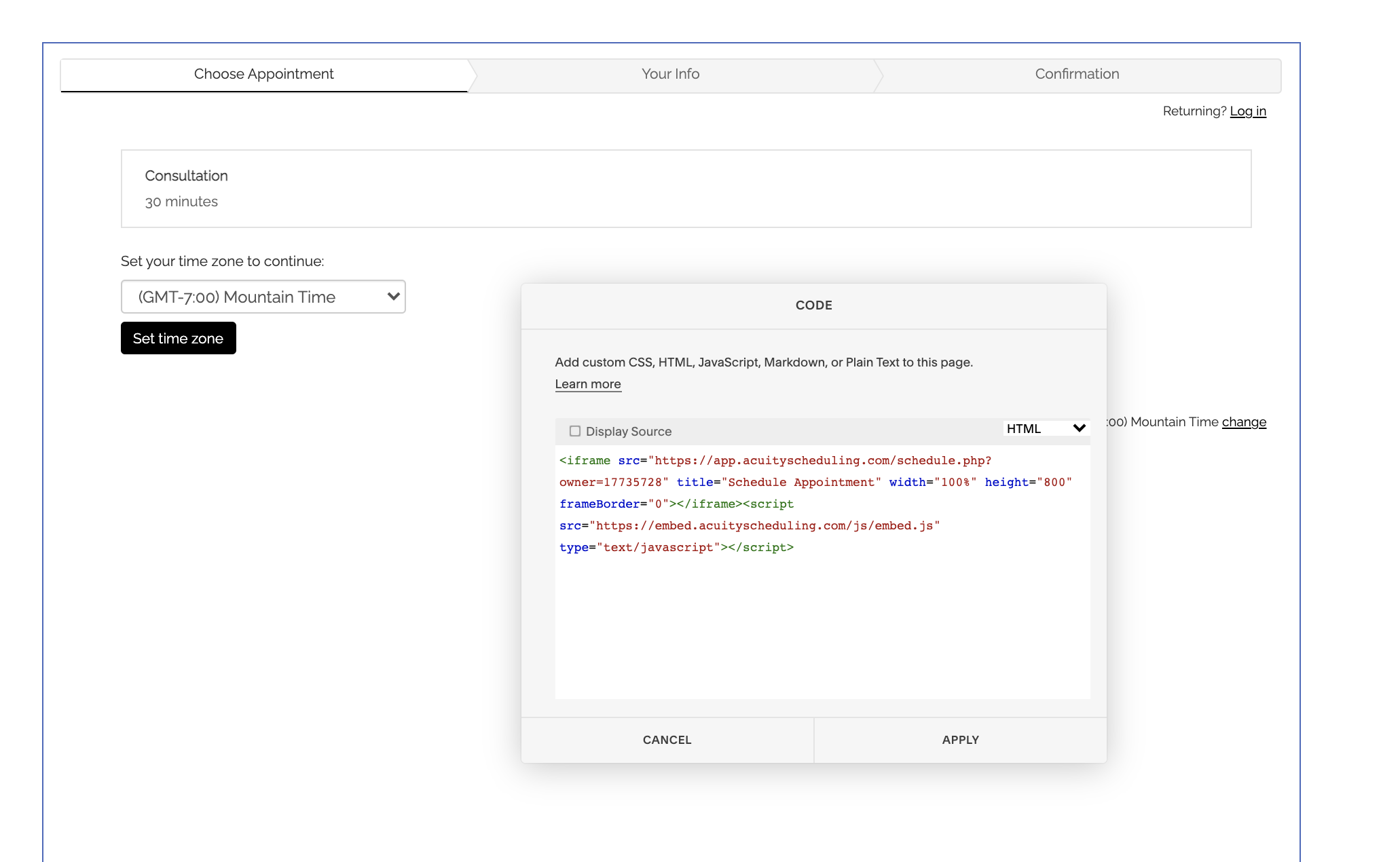Click the Cancel button in Code dialog

click(x=667, y=740)
